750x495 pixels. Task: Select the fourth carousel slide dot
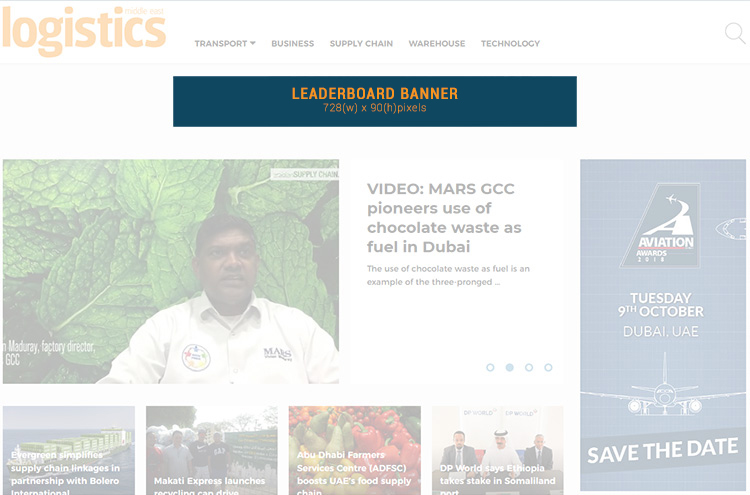click(548, 367)
